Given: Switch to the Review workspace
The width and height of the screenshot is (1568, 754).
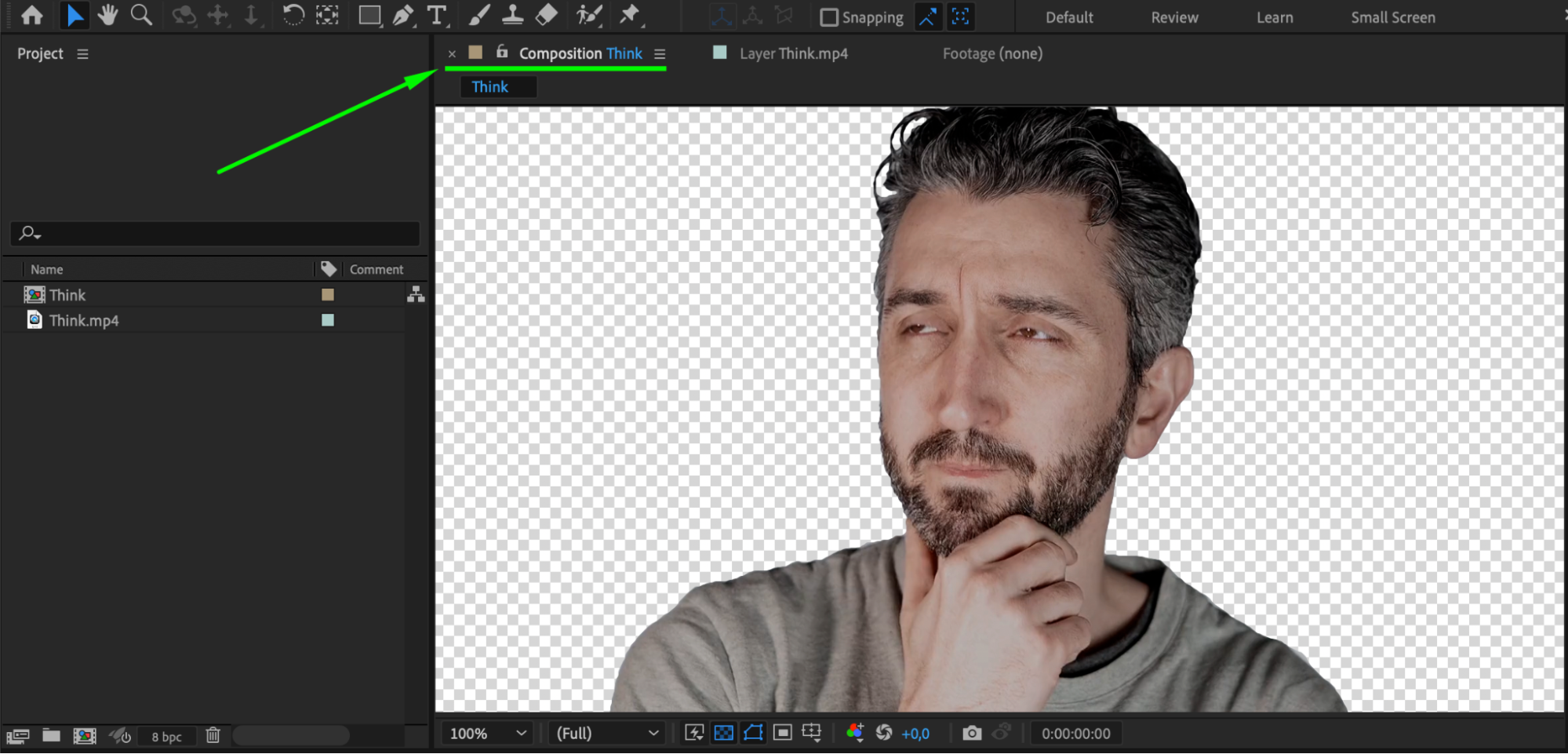Looking at the screenshot, I should click(x=1173, y=17).
